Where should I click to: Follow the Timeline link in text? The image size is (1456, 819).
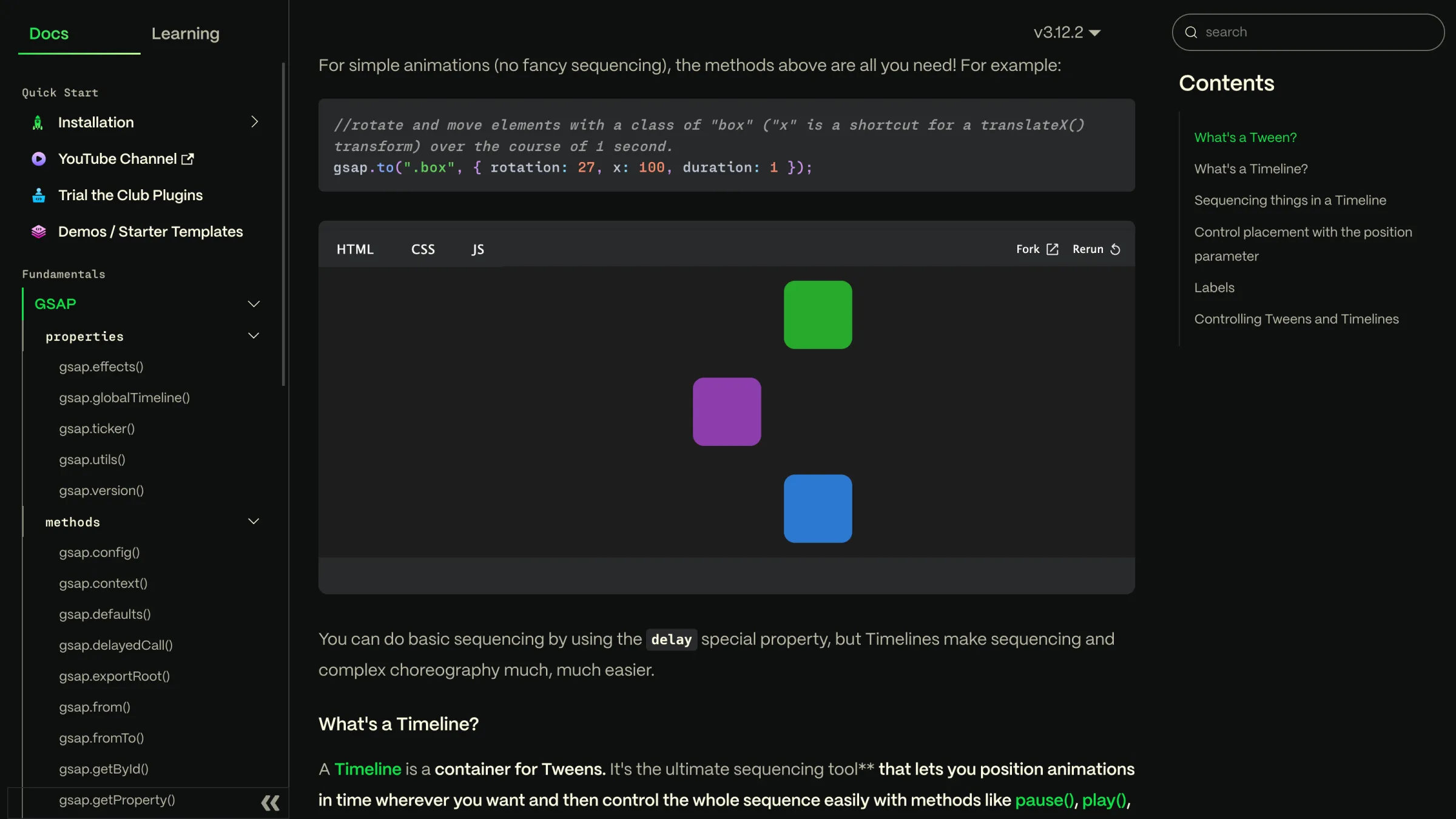click(367, 769)
